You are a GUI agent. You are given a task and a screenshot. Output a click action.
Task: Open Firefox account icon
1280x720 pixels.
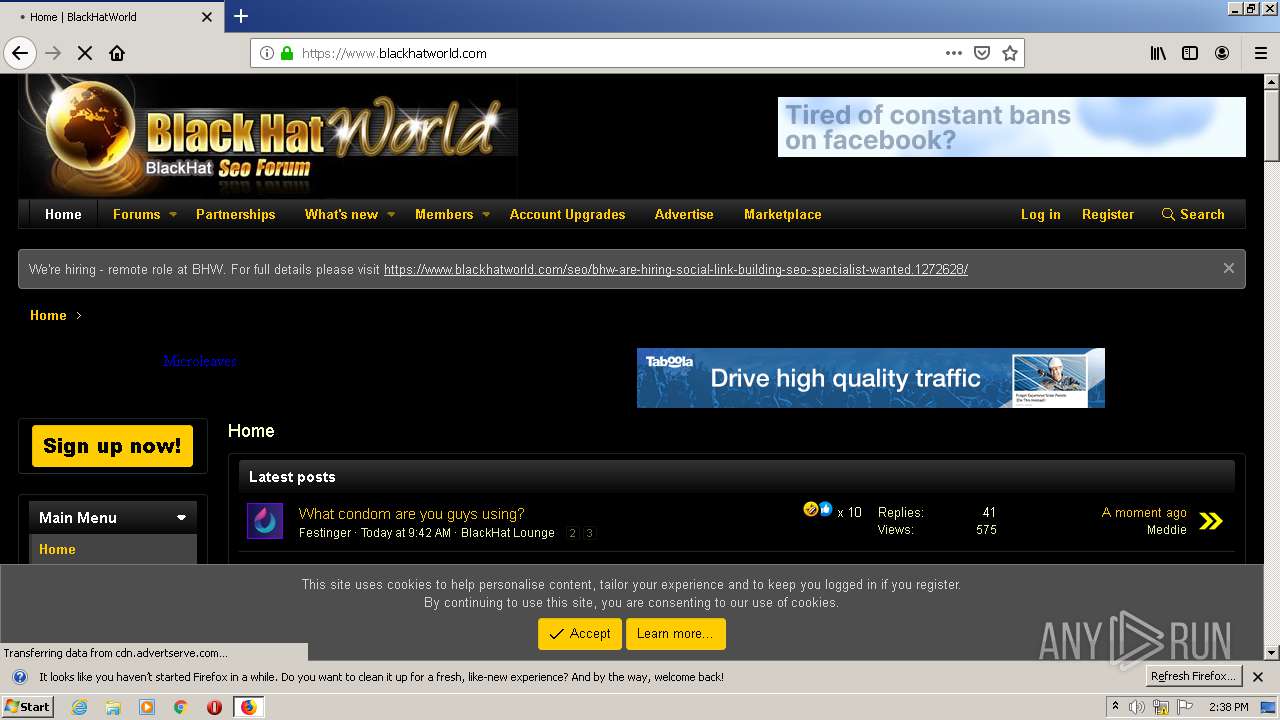click(1222, 53)
